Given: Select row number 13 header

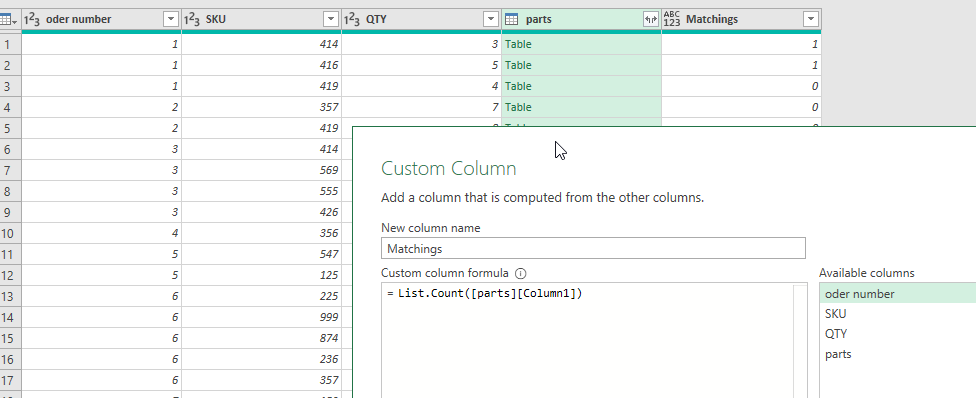Looking at the screenshot, I should tap(10, 296).
